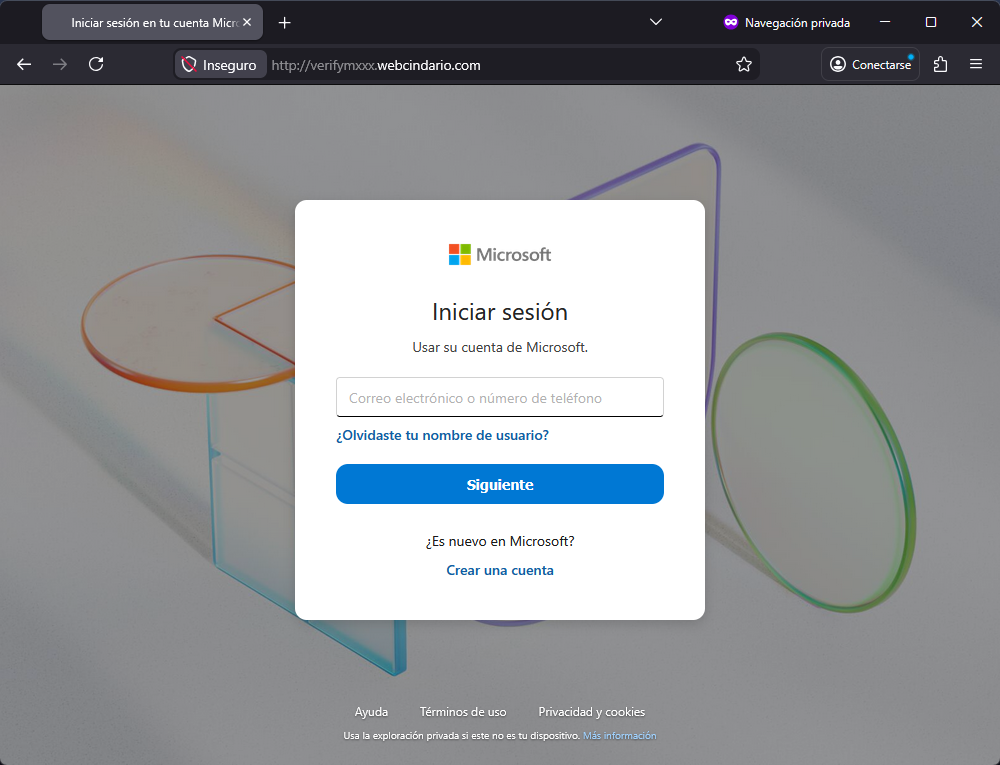The image size is (1000, 765).
Task: Expand the Conectarse account menu
Action: (869, 64)
